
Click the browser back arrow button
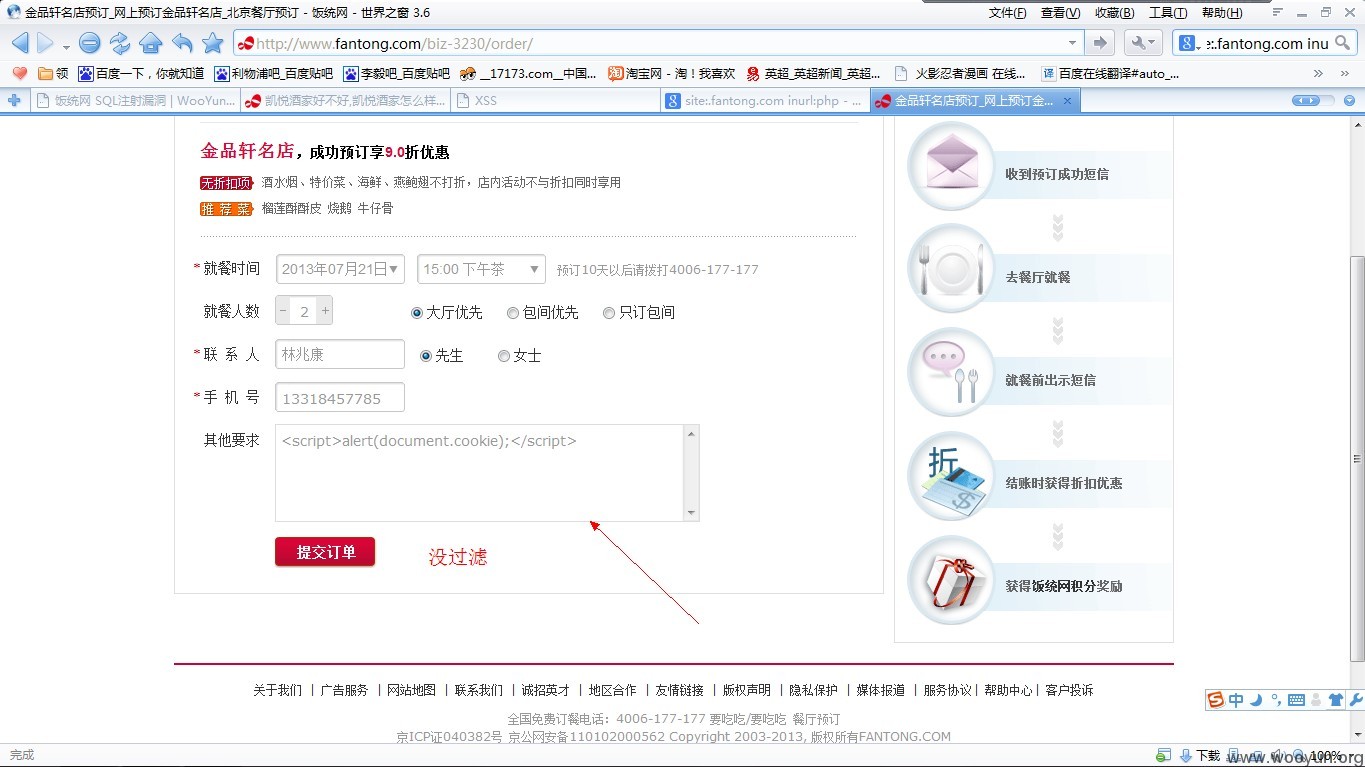[x=20, y=43]
